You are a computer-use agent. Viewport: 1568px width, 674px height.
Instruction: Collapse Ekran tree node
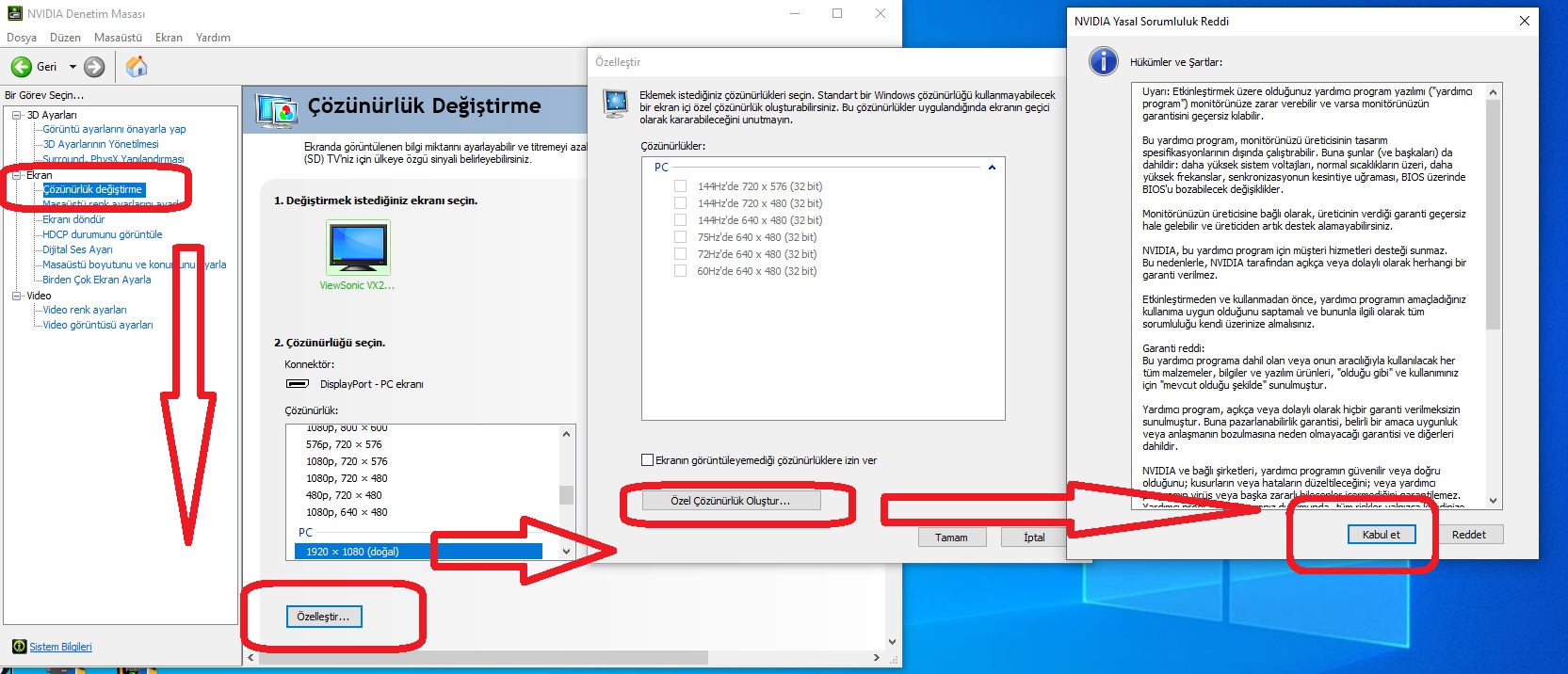click(x=17, y=175)
